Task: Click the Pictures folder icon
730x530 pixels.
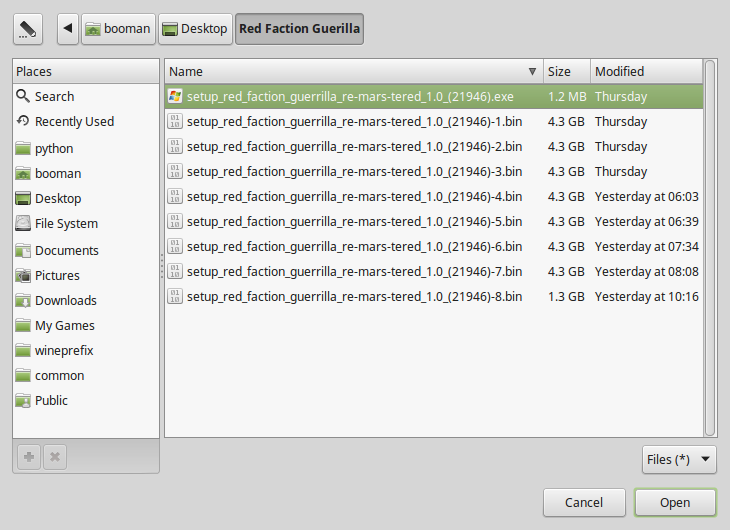Action: (23, 276)
